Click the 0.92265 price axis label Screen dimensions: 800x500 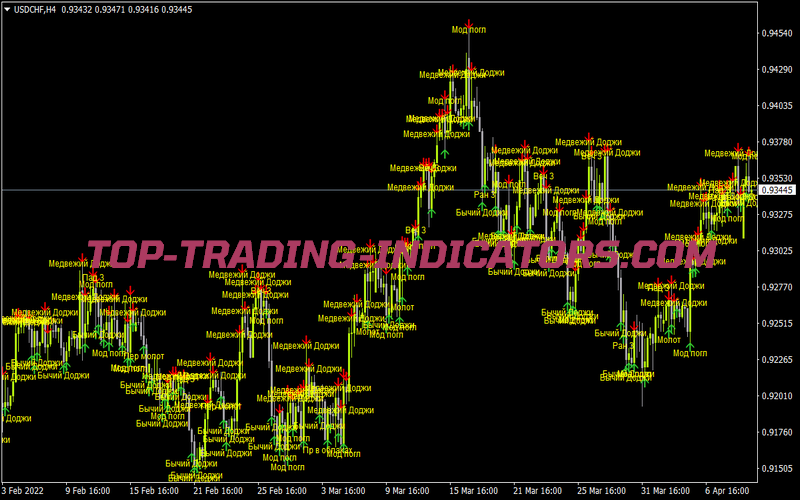click(x=777, y=360)
